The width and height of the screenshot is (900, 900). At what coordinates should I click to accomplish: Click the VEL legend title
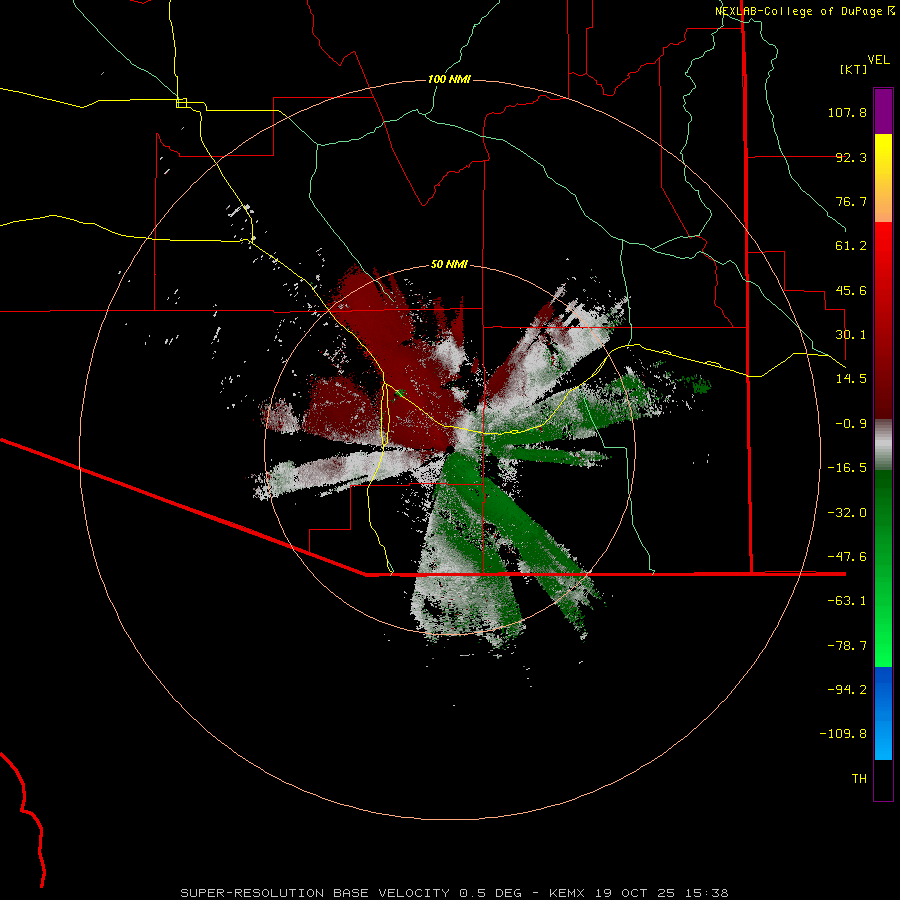click(x=878, y=60)
